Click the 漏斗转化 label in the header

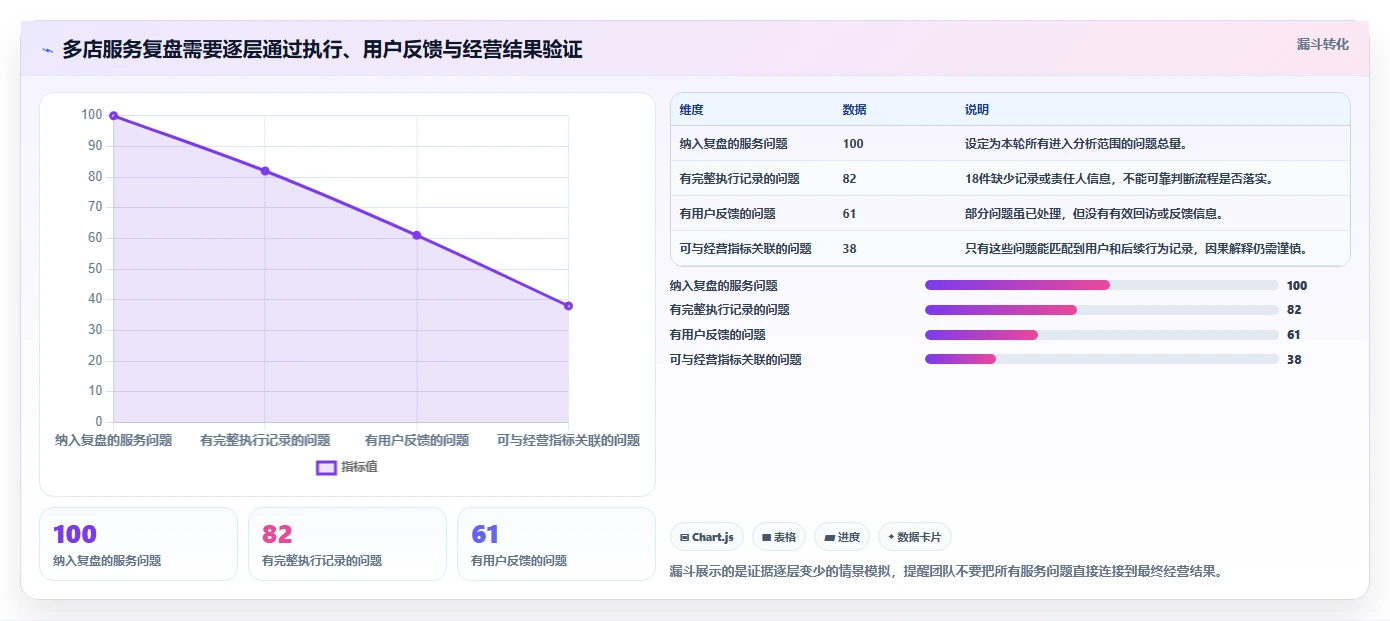[1323, 44]
